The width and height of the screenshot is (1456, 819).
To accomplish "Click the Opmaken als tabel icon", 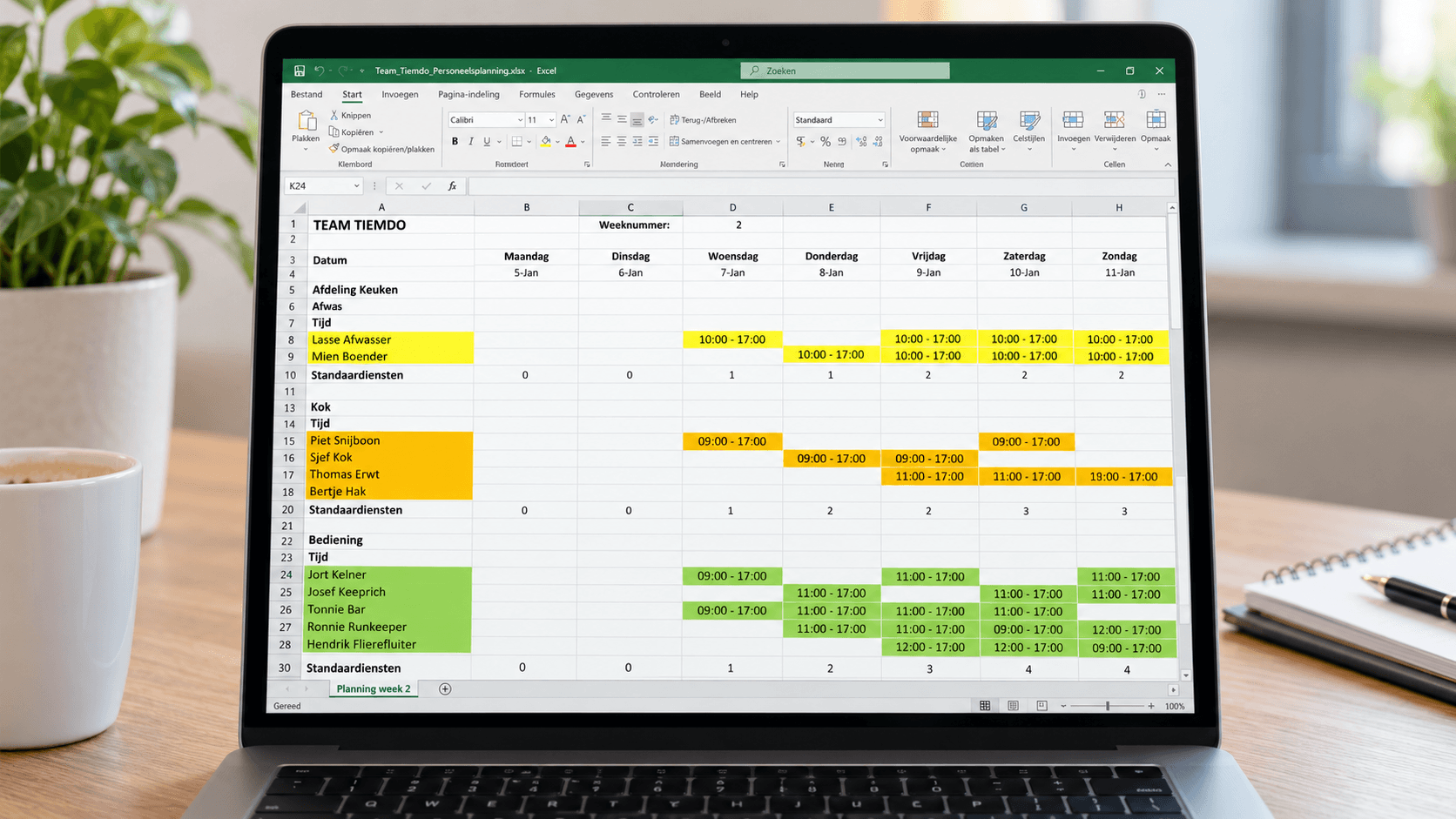I will tap(987, 119).
